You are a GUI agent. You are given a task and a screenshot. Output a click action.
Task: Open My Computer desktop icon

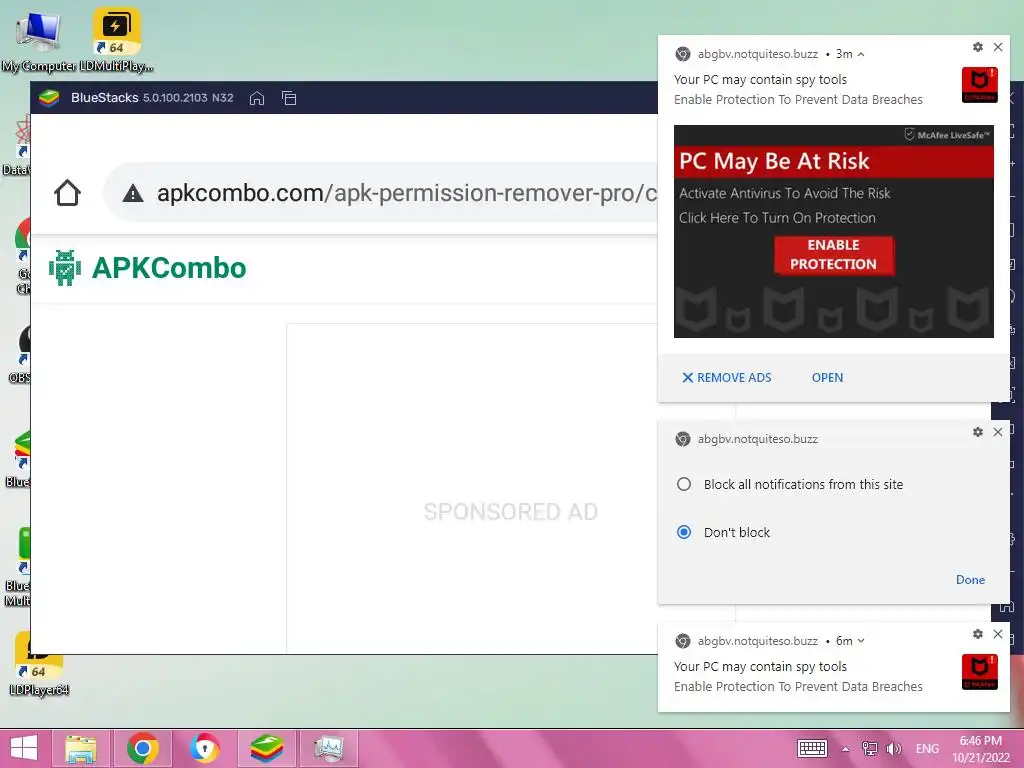point(39,39)
